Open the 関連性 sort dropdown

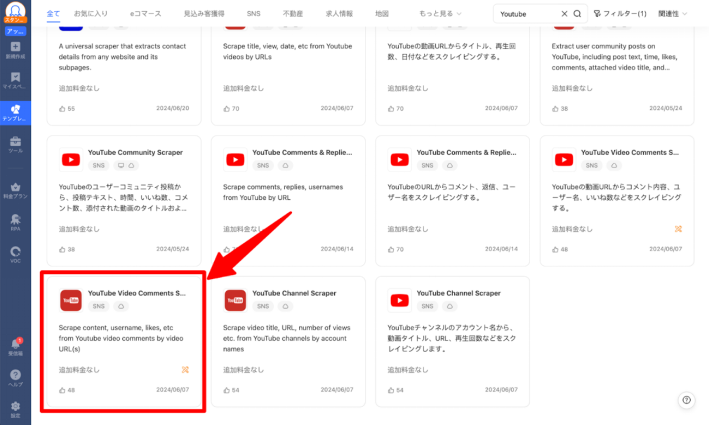click(672, 14)
